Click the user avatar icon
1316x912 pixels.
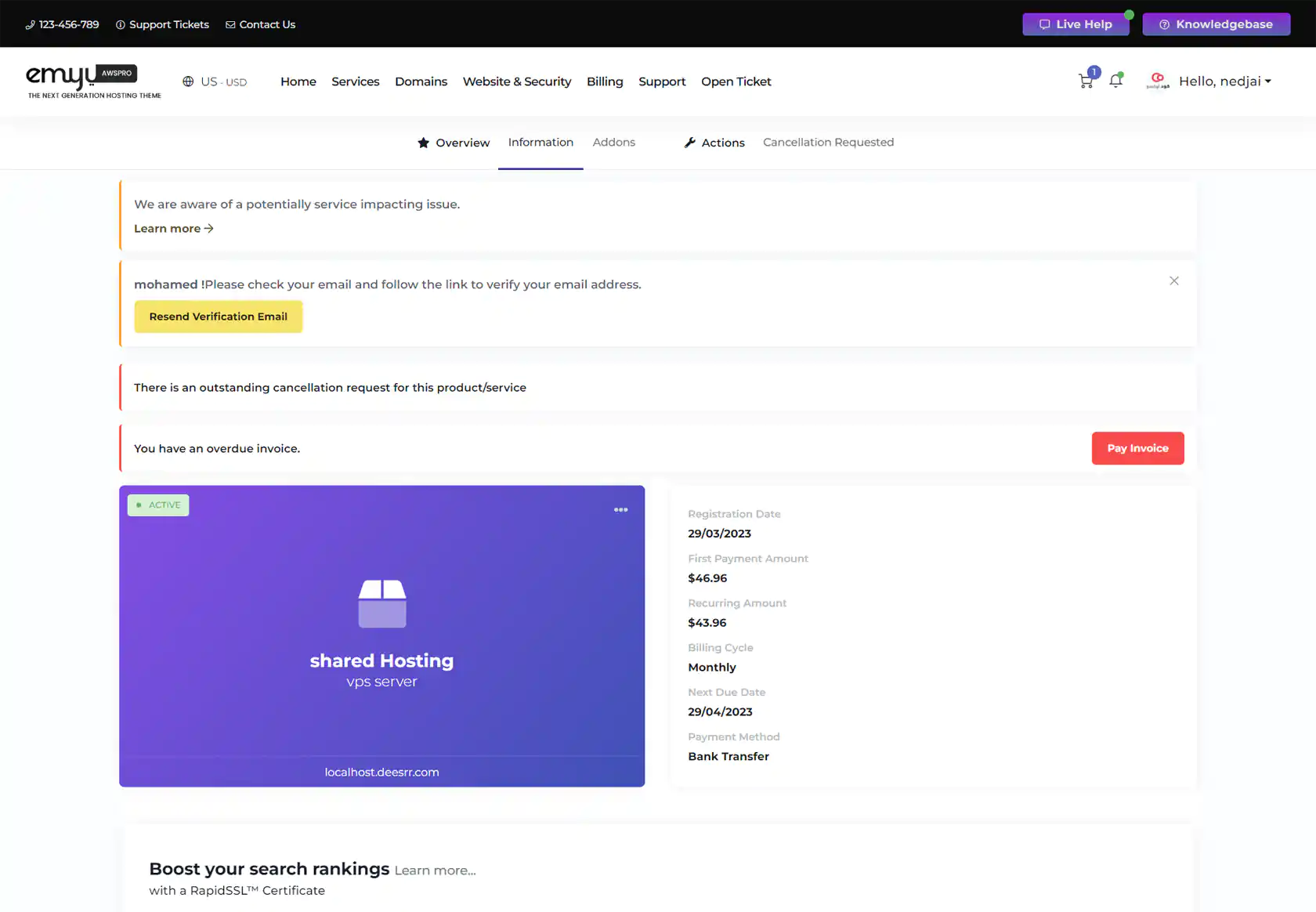(x=1158, y=81)
